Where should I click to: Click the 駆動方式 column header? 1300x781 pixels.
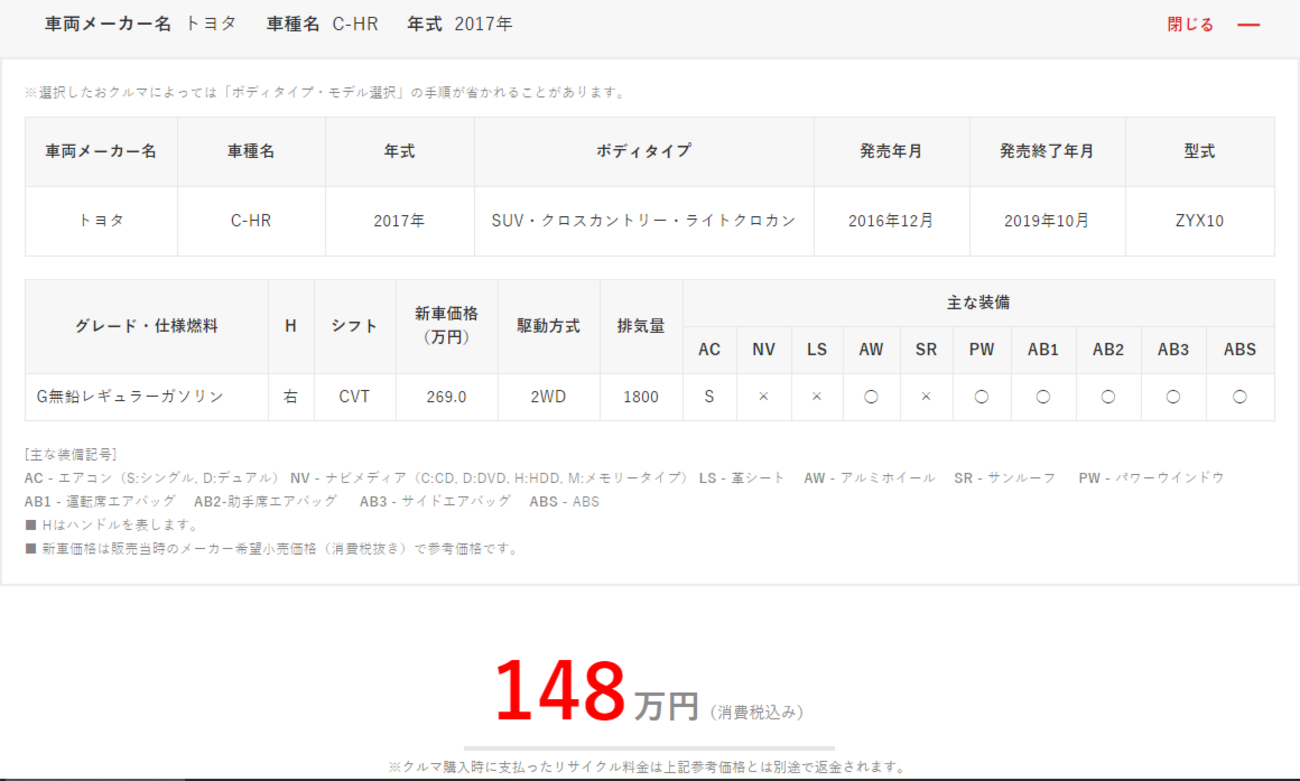pyautogui.click(x=548, y=326)
